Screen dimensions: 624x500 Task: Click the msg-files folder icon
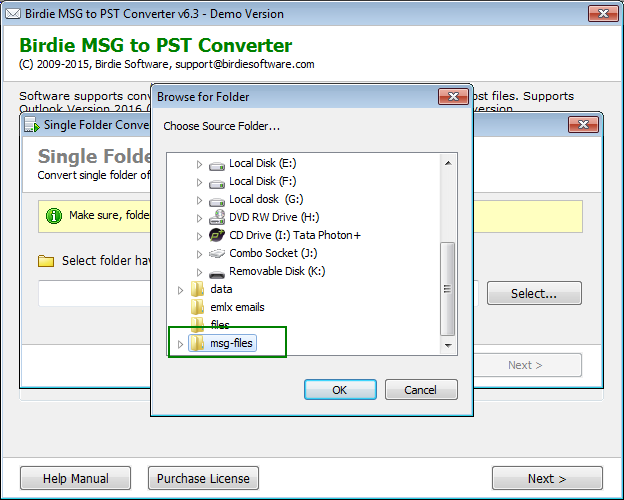click(198, 343)
